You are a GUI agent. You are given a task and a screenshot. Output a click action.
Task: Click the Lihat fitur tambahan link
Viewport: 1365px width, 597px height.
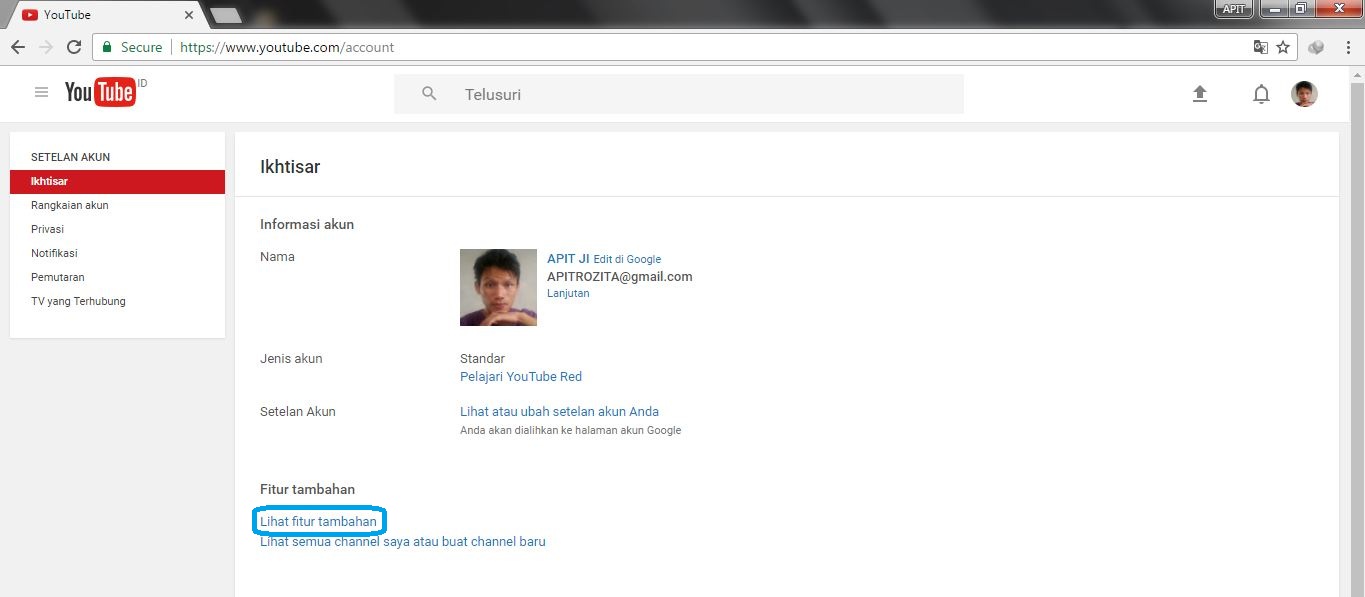319,520
